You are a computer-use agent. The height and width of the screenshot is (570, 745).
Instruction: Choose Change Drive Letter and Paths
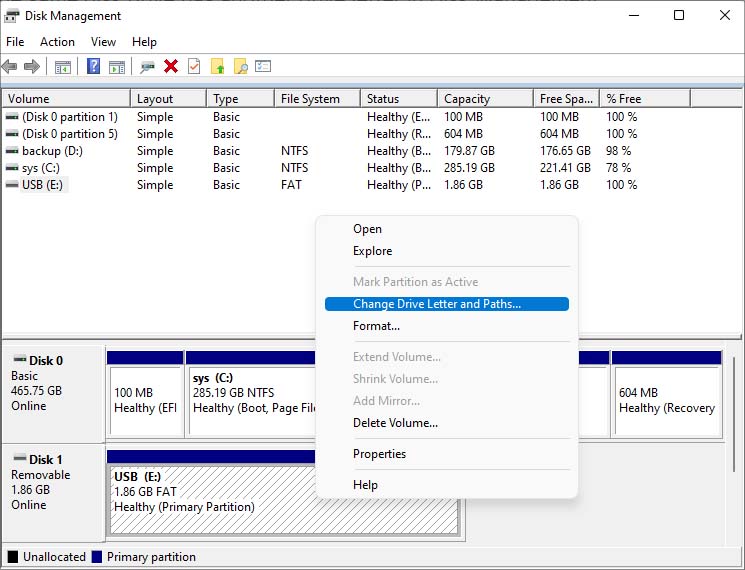(437, 304)
